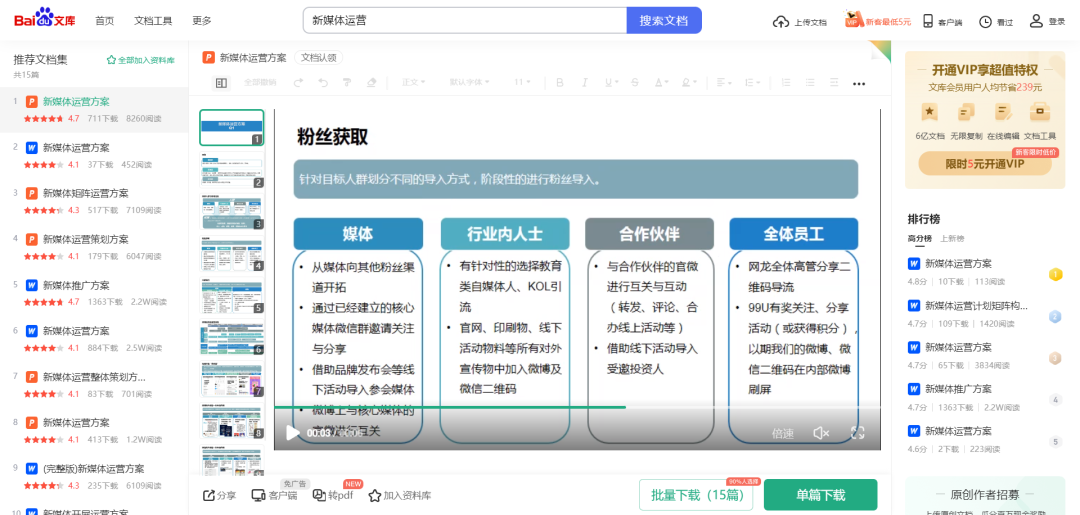Open the upload document cloud icon

point(780,21)
